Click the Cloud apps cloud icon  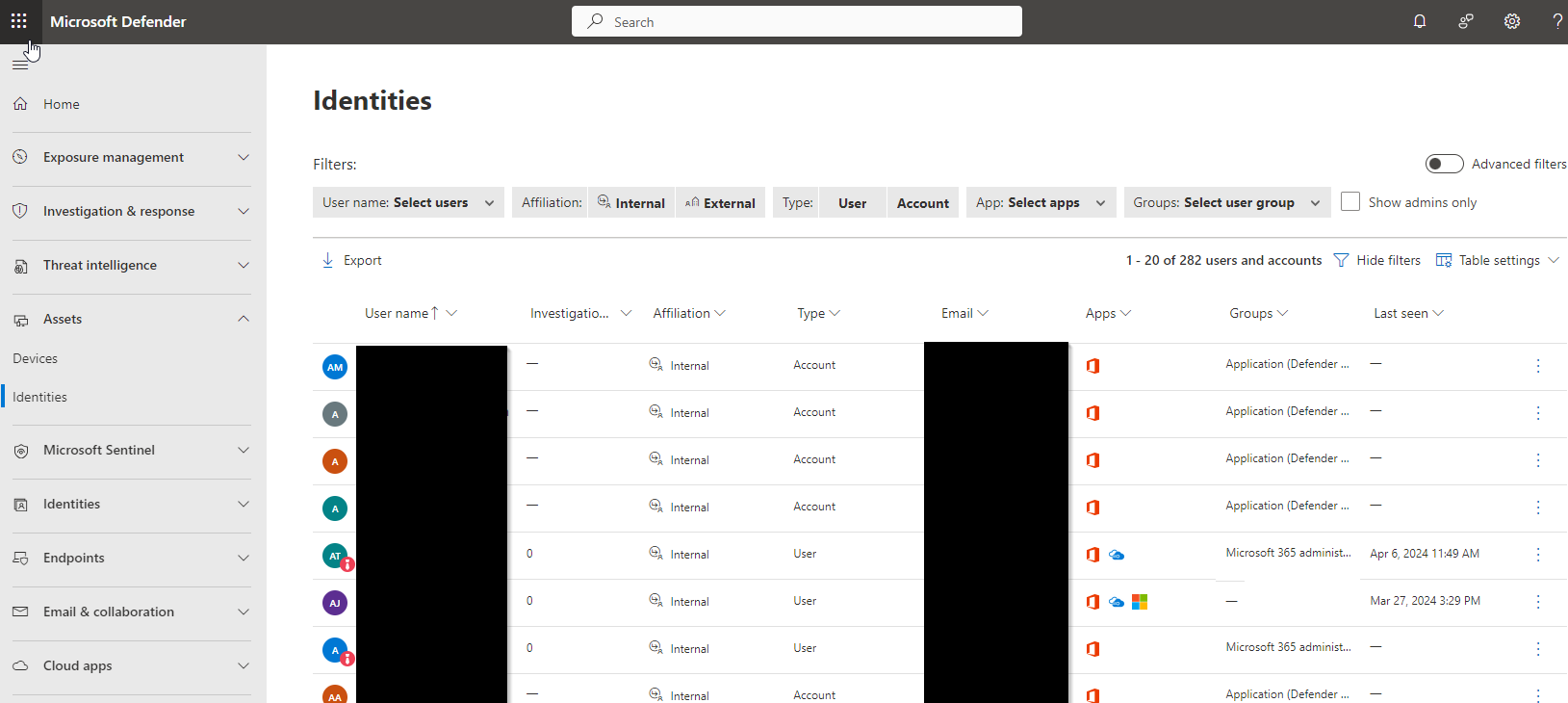[x=20, y=665]
